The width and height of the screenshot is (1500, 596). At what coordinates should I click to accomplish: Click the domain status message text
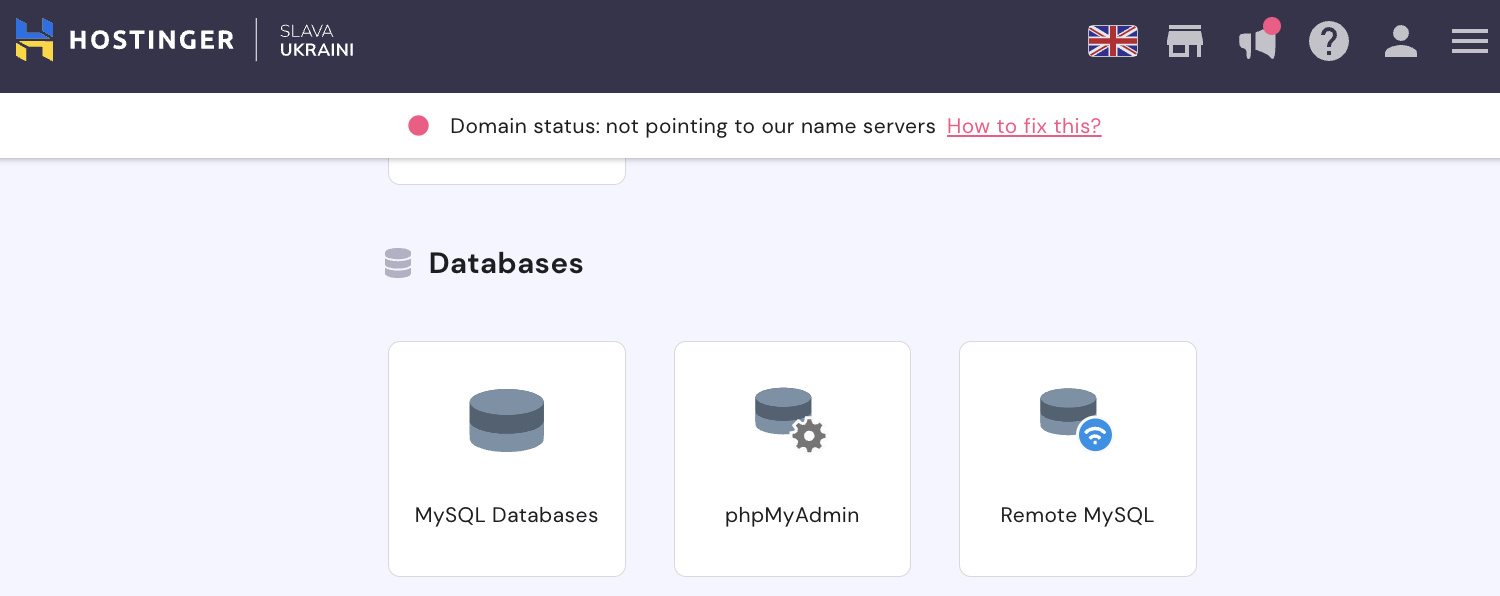pos(692,126)
